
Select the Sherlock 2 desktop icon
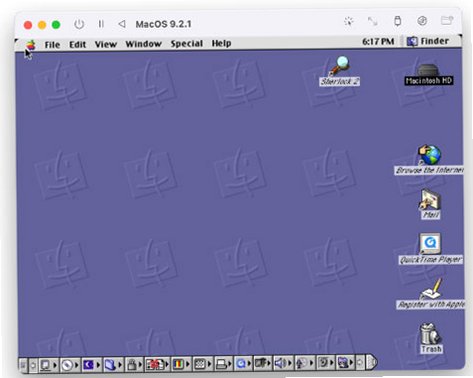pos(339,71)
